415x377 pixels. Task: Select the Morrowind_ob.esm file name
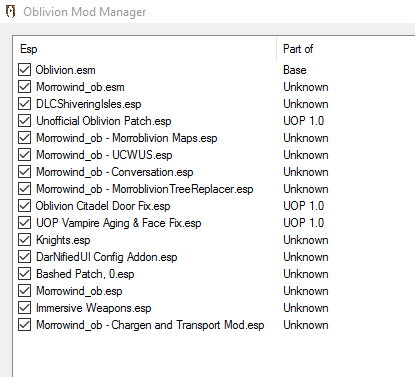tap(80, 87)
